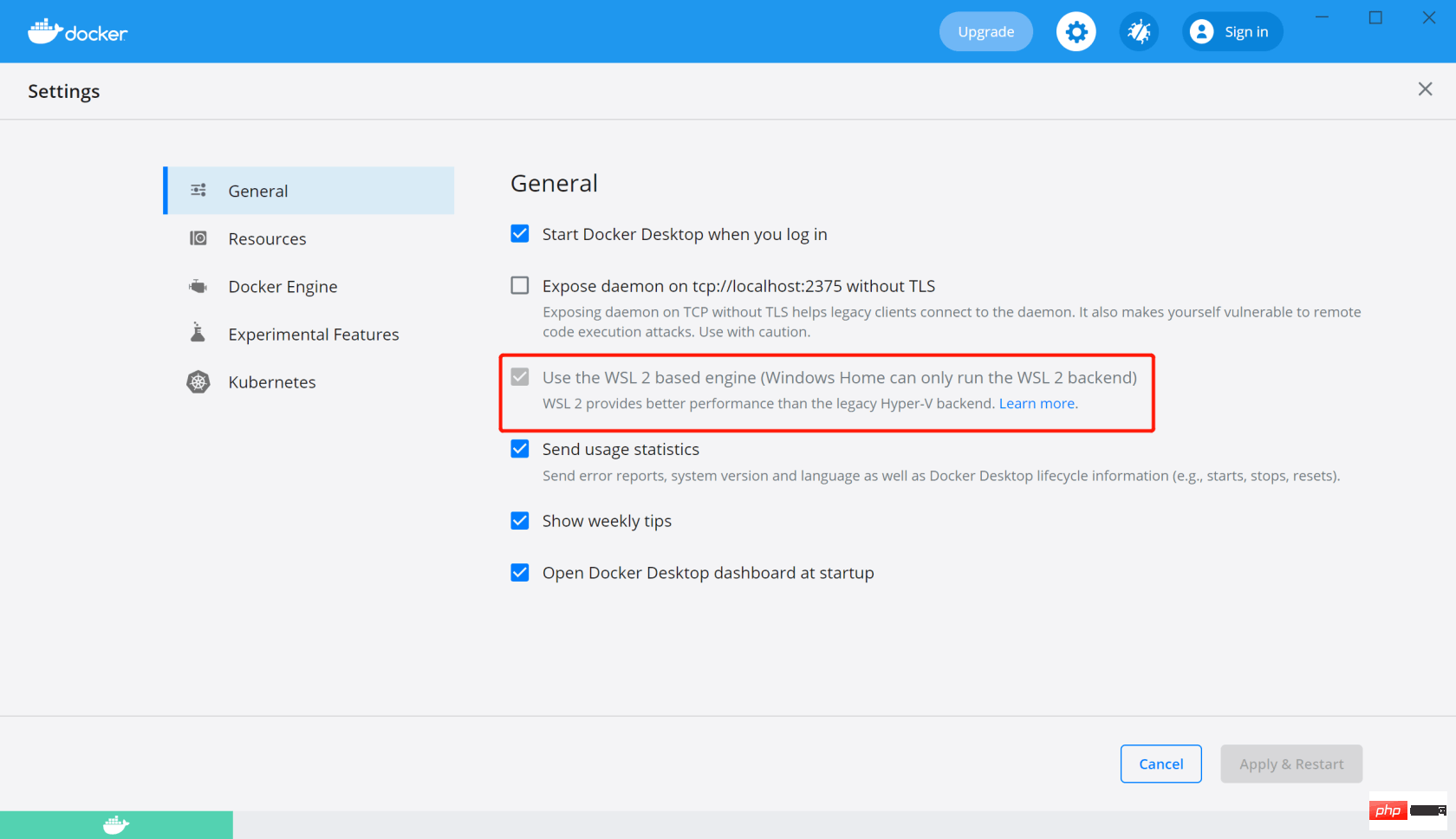The image size is (1456, 839).
Task: Open settings via the gear icon
Action: tap(1076, 32)
